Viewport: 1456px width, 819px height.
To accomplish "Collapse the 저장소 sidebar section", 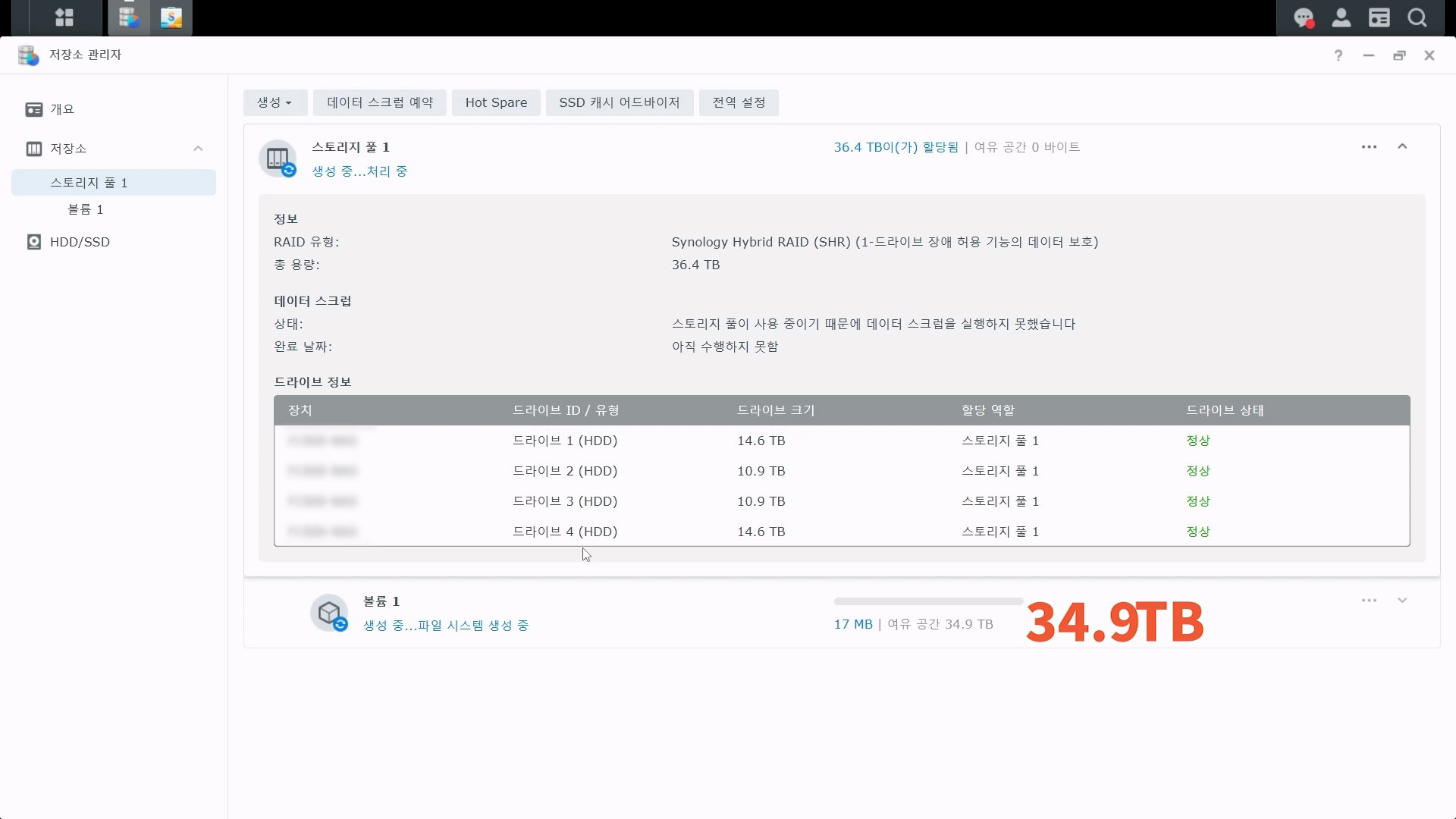I will coord(198,149).
